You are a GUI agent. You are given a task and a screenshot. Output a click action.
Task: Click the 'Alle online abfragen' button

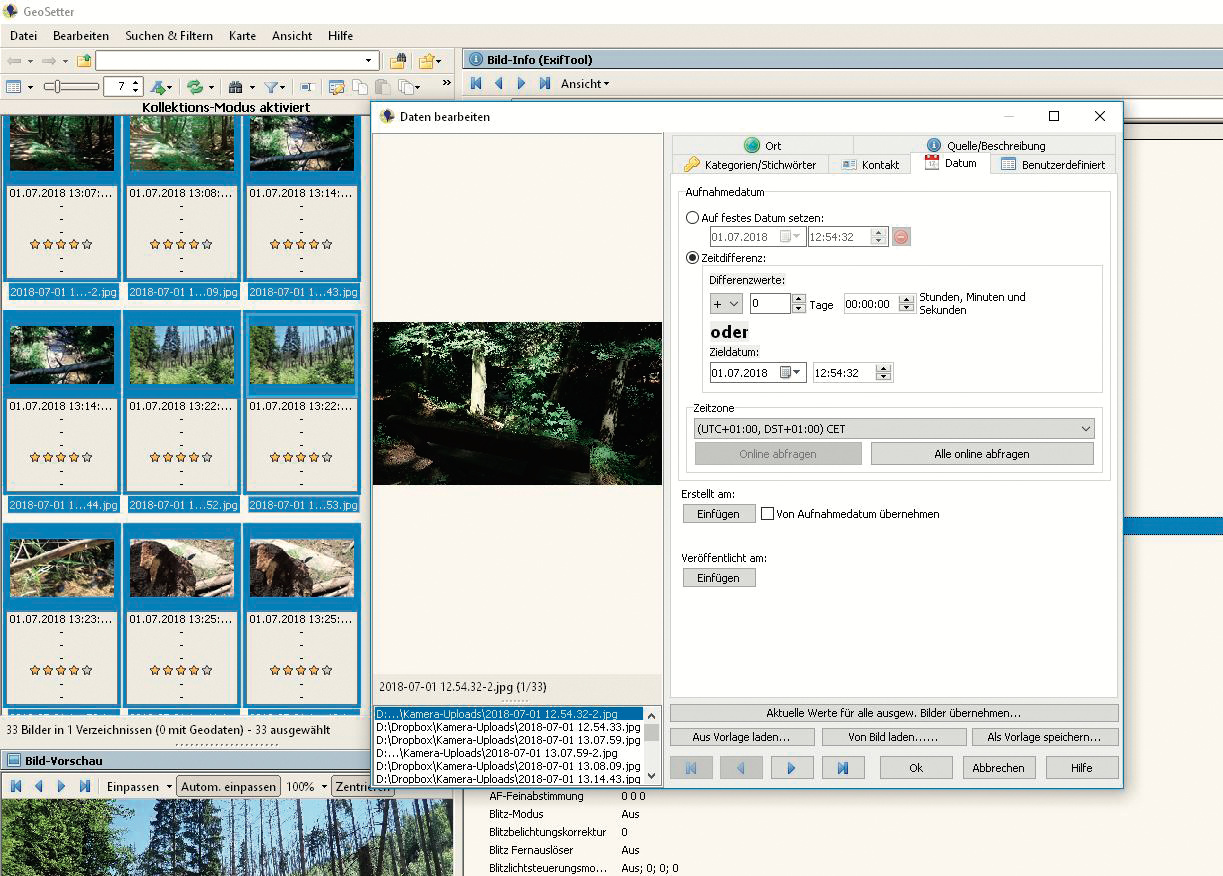coord(981,454)
